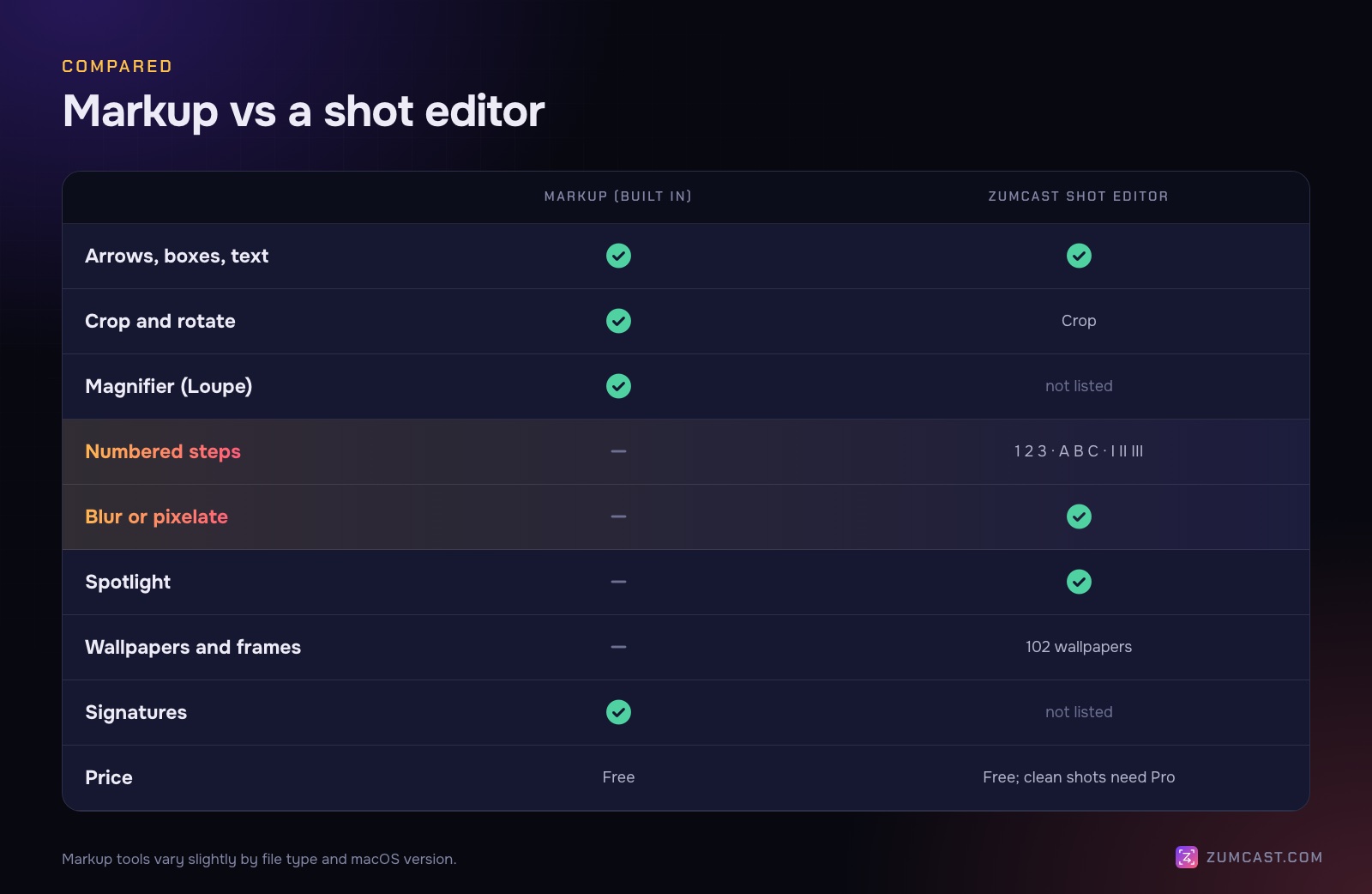The height and width of the screenshot is (894, 1372).
Task: Click 'Free; clean shots need Pro' cell
Action: (1079, 777)
